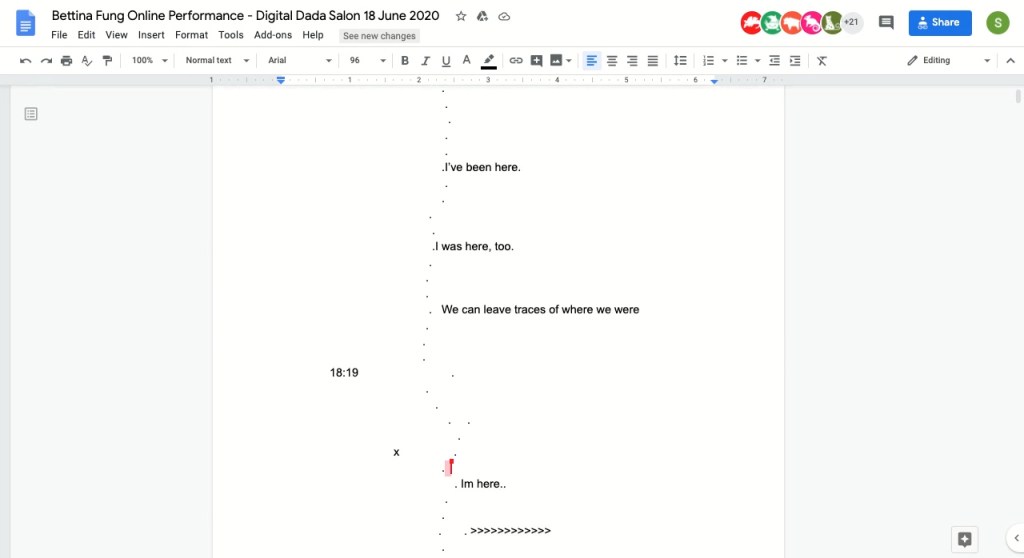
Task: Print the document using printer icon
Action: pyautogui.click(x=66, y=61)
